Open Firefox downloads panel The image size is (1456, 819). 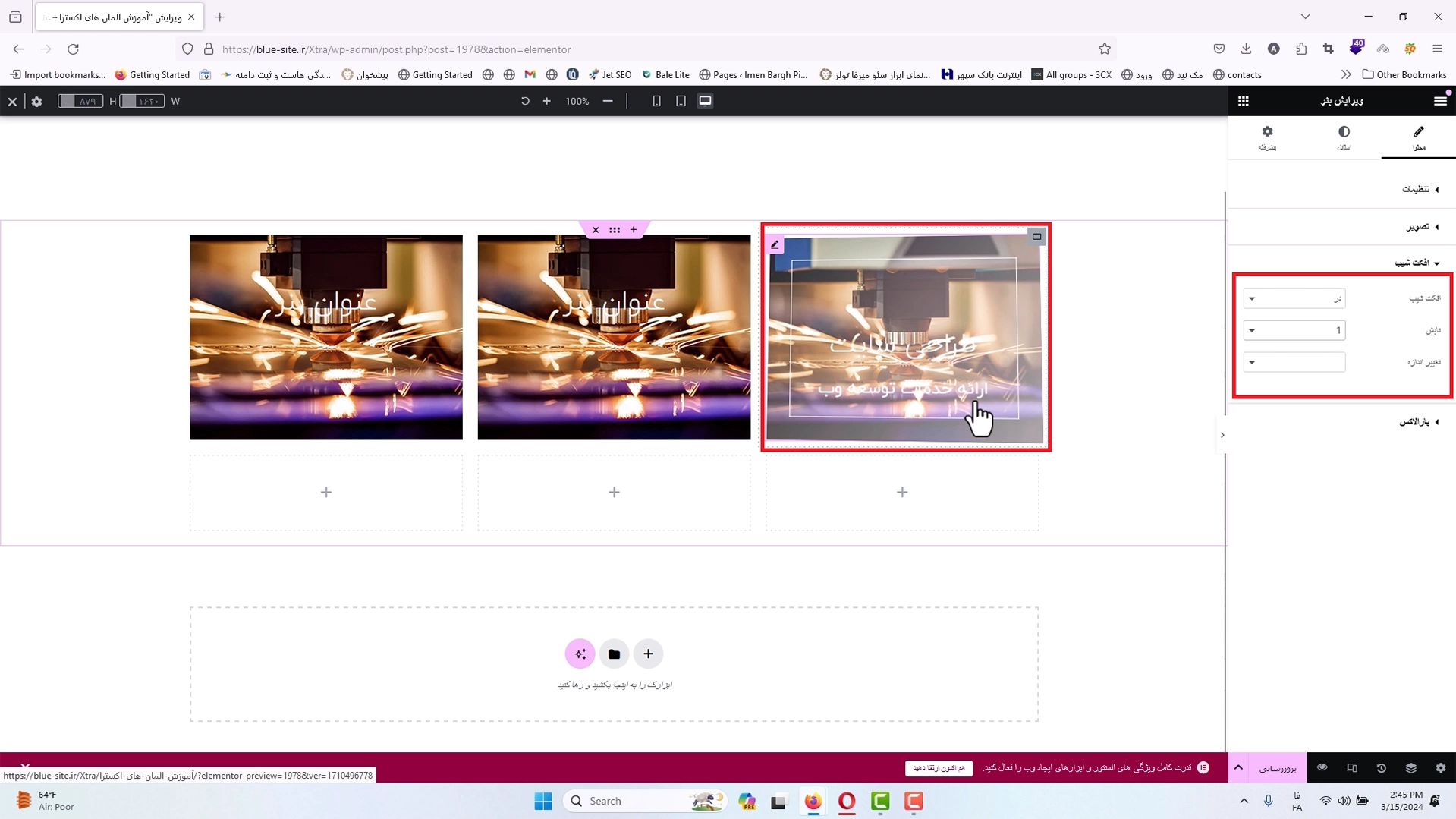coord(1246,49)
